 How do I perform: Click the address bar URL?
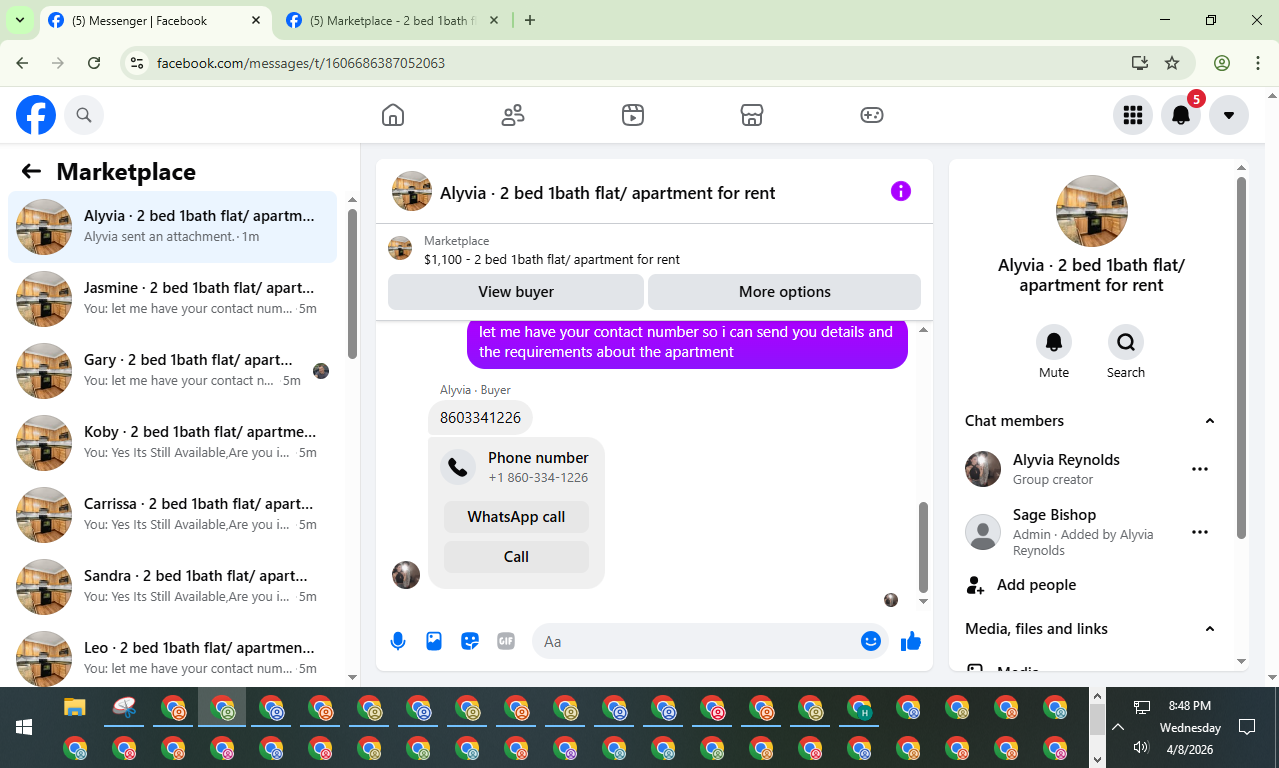301,63
